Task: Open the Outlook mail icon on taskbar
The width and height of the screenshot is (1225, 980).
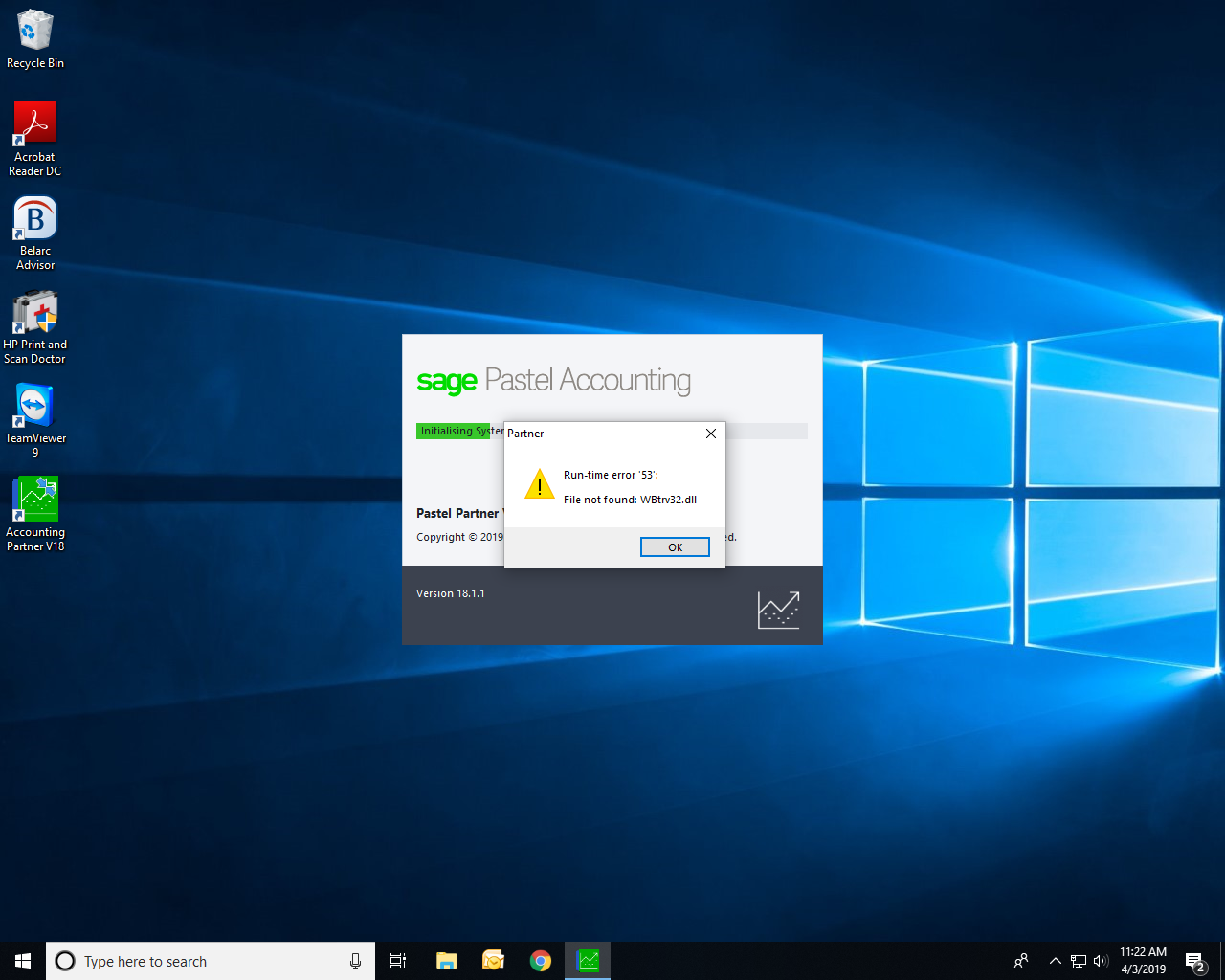Action: (493, 961)
